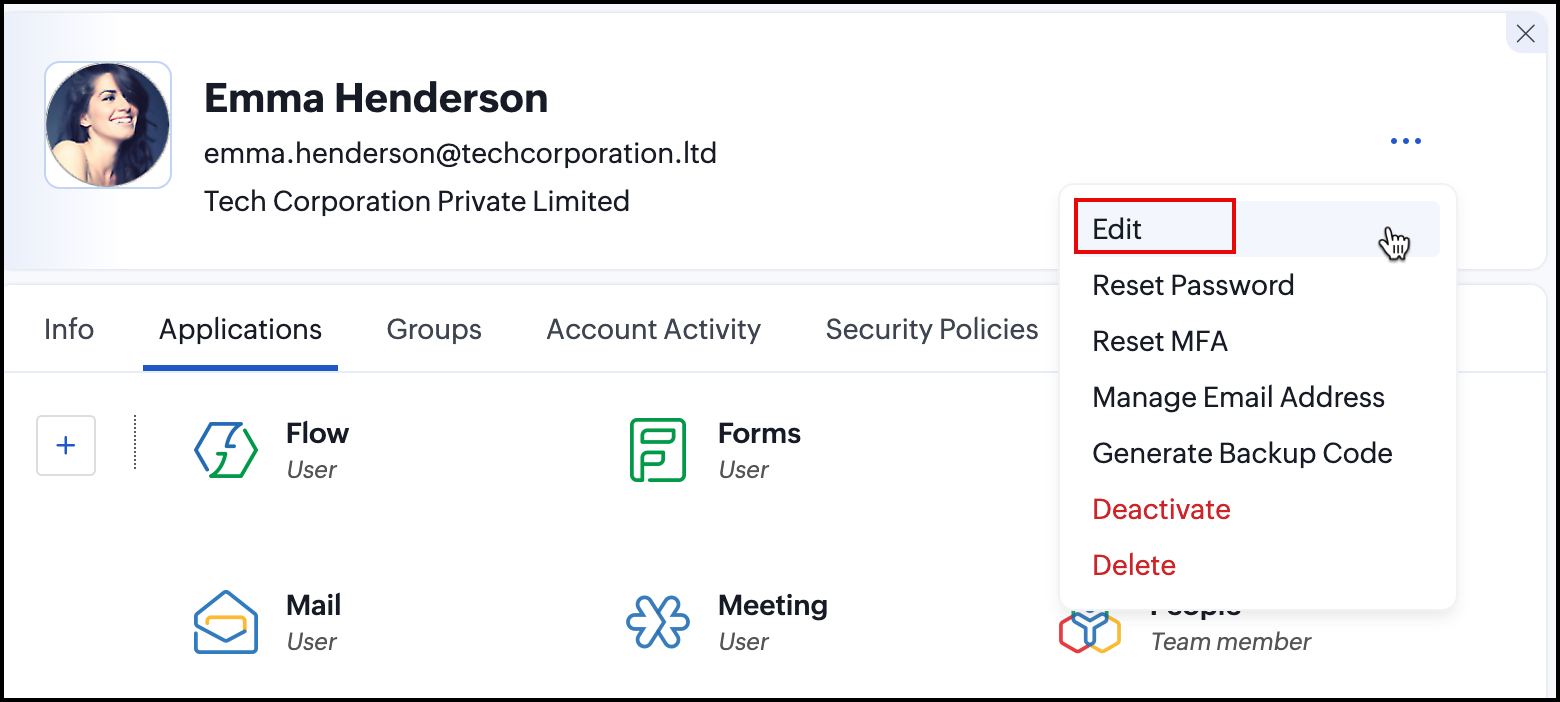Choose Edit from the options menu
Image resolution: width=1560 pixels, height=702 pixels.
pyautogui.click(x=1117, y=229)
